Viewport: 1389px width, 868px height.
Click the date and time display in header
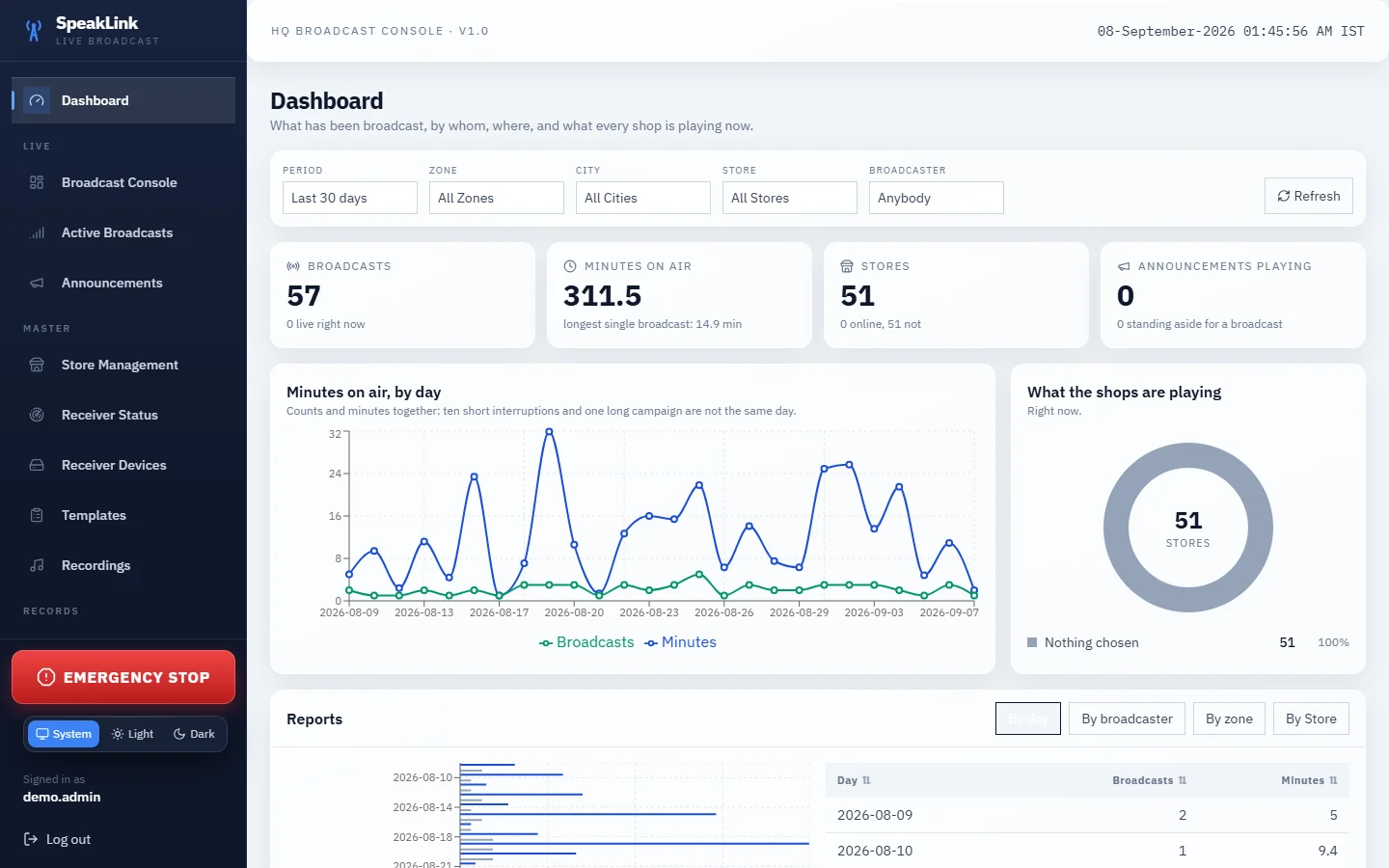coord(1231,31)
